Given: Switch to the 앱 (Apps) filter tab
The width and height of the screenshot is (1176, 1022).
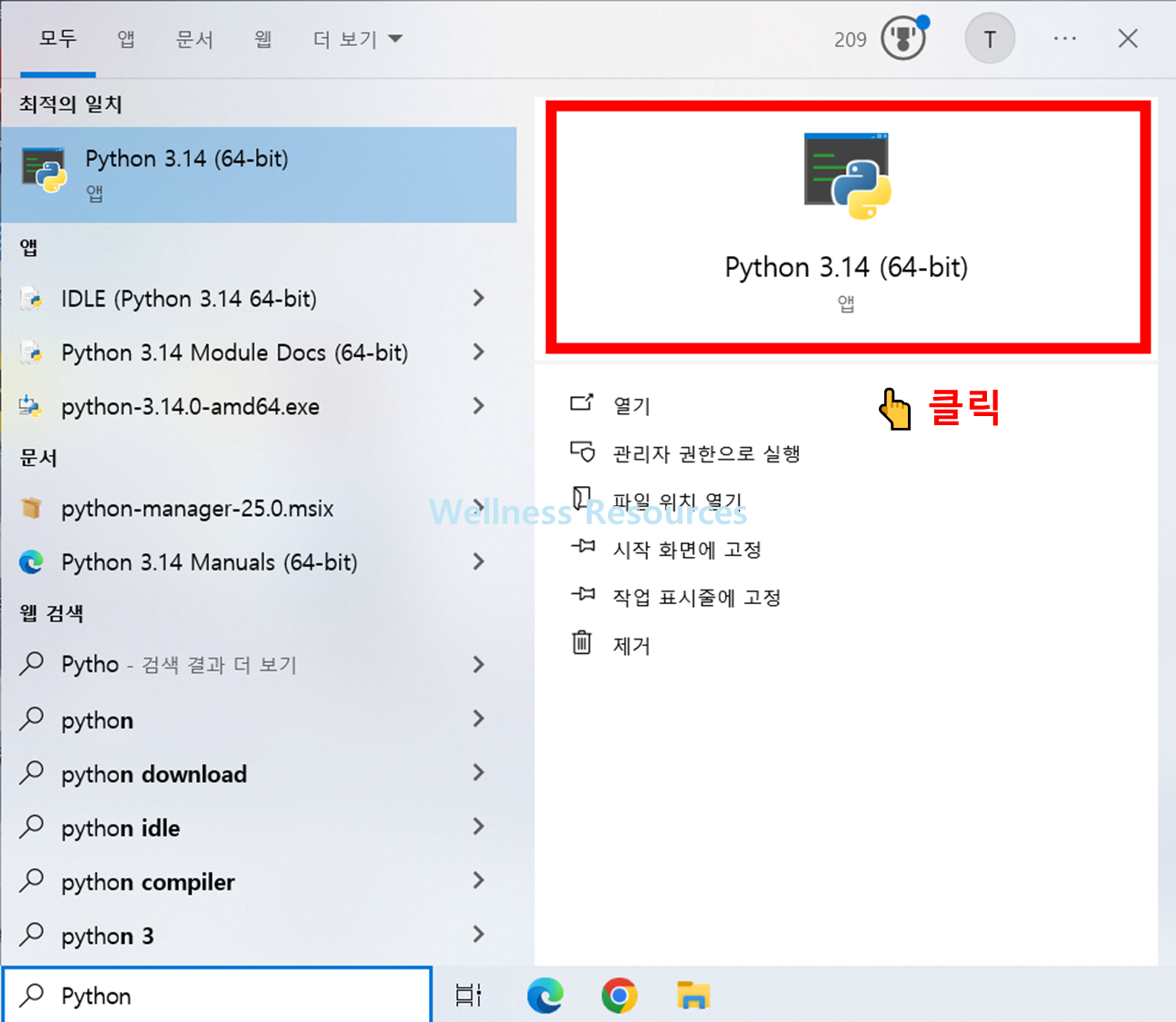Looking at the screenshot, I should [126, 39].
